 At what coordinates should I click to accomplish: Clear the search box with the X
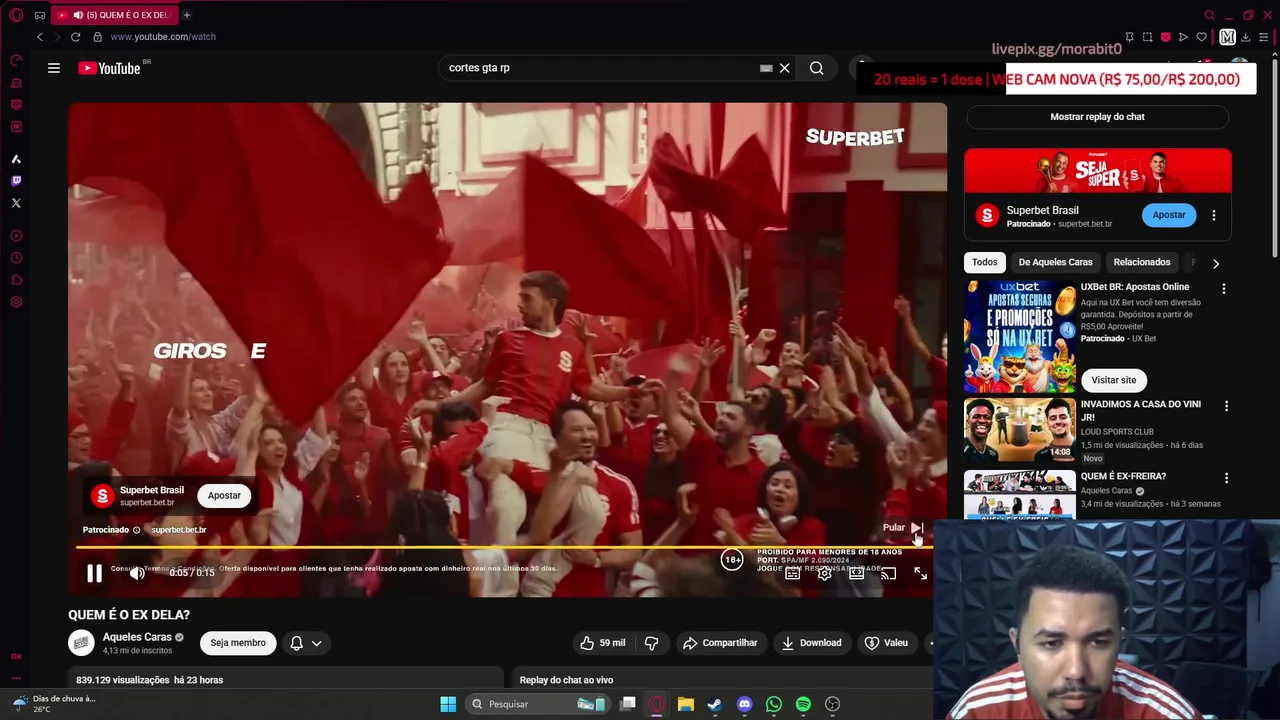pos(785,68)
